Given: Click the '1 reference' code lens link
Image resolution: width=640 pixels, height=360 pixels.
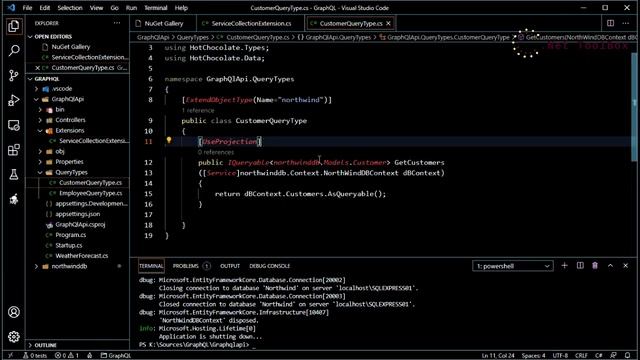Looking at the screenshot, I should click(x=198, y=111).
